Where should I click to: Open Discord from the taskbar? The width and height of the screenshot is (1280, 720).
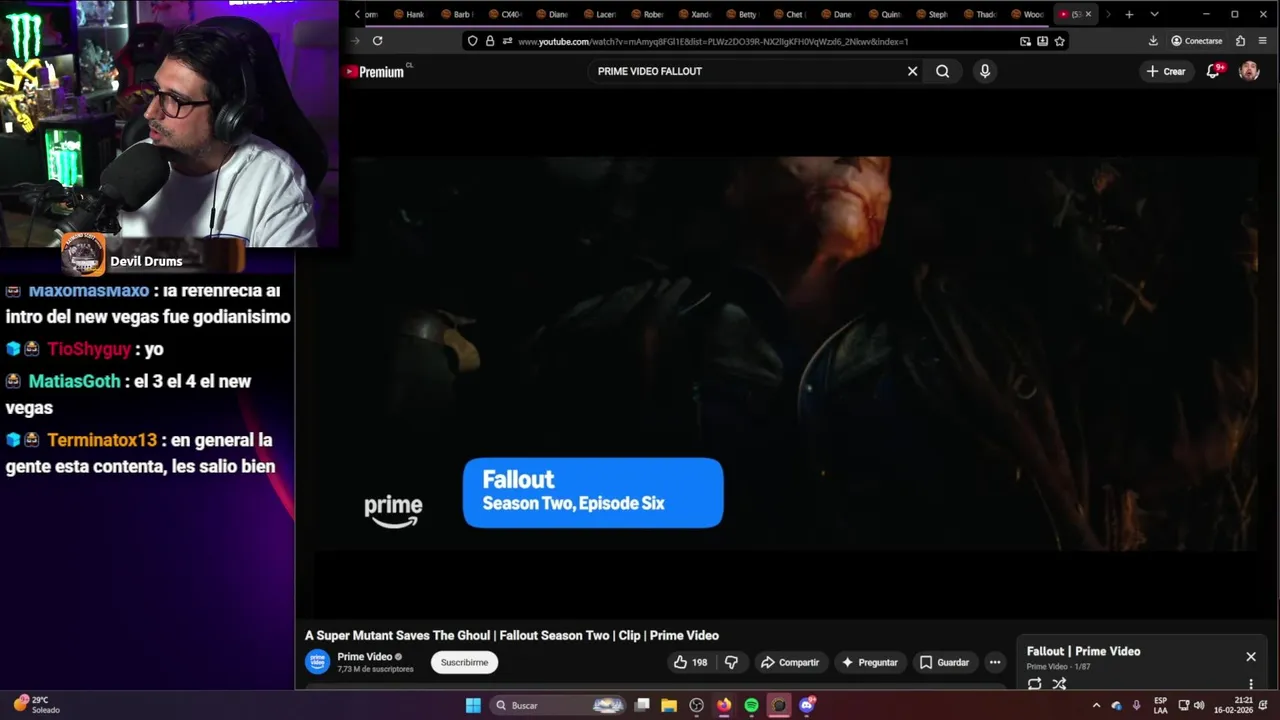click(x=807, y=705)
